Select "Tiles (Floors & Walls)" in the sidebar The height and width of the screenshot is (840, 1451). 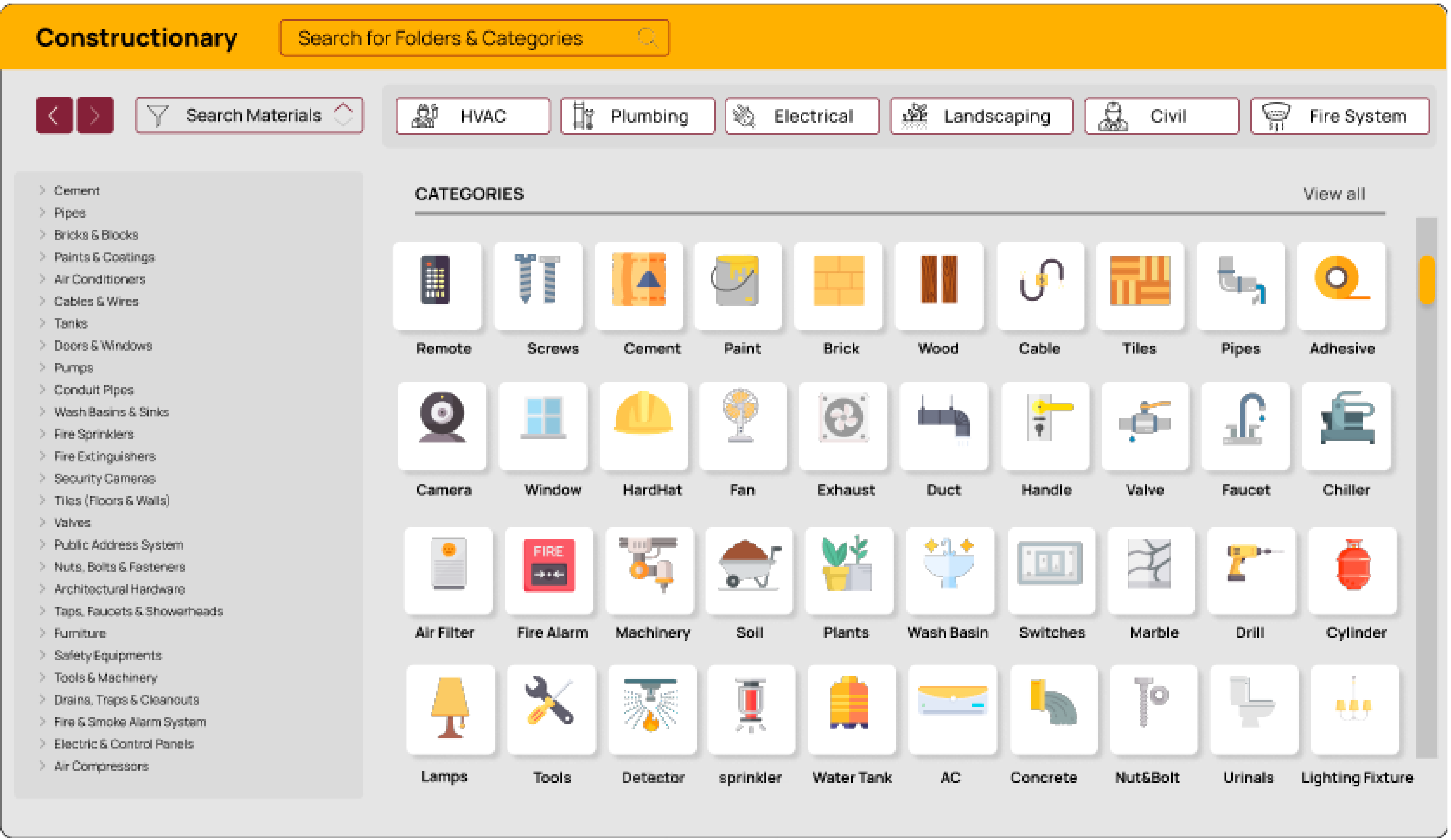[x=112, y=501]
